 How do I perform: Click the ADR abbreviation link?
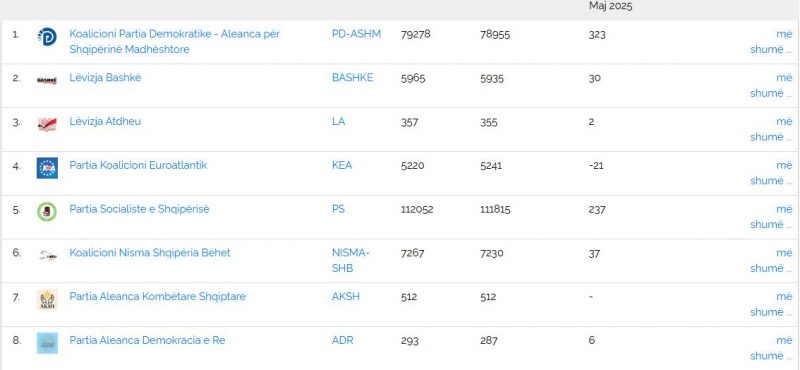pyautogui.click(x=342, y=340)
